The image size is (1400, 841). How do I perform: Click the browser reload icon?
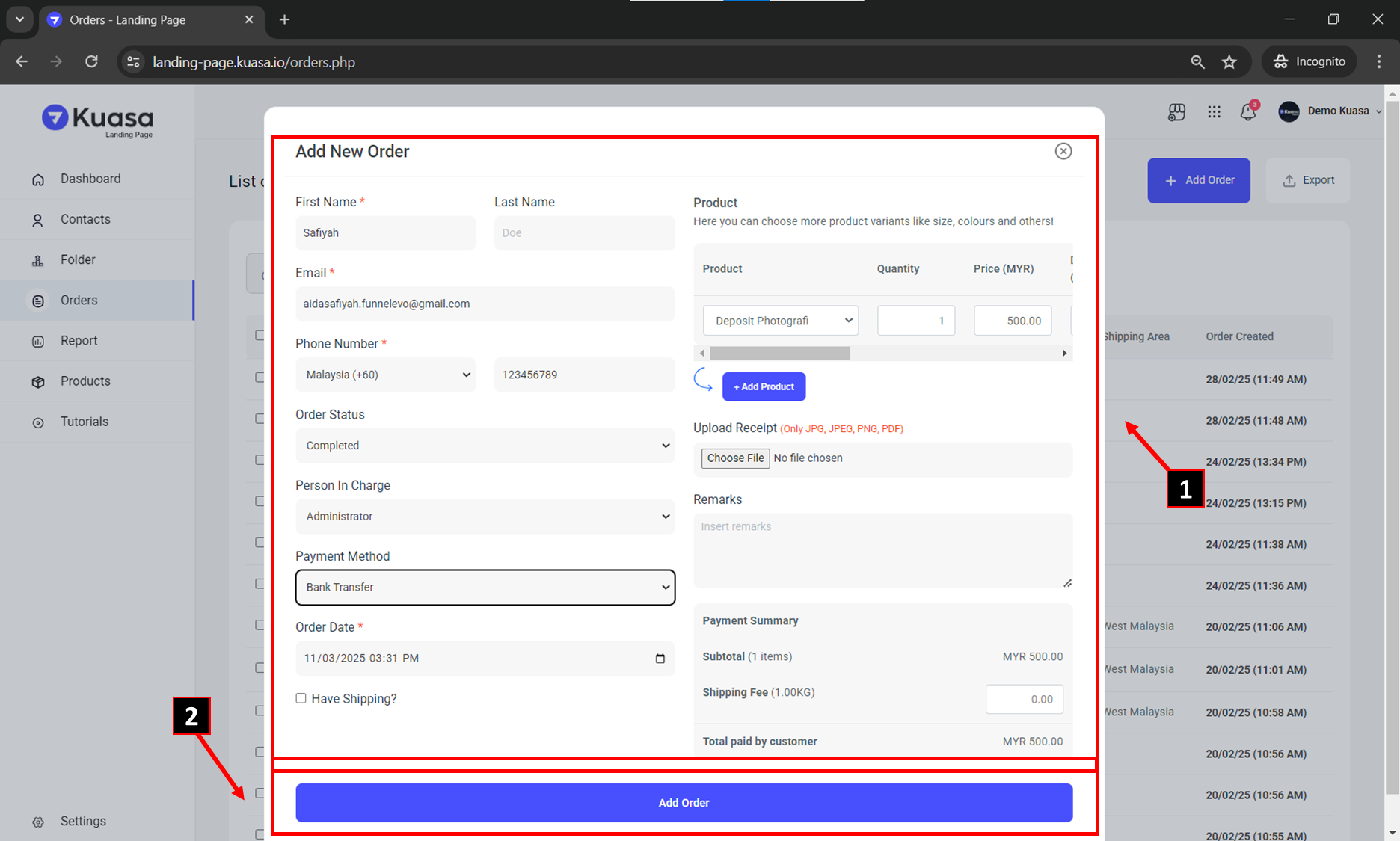(91, 62)
